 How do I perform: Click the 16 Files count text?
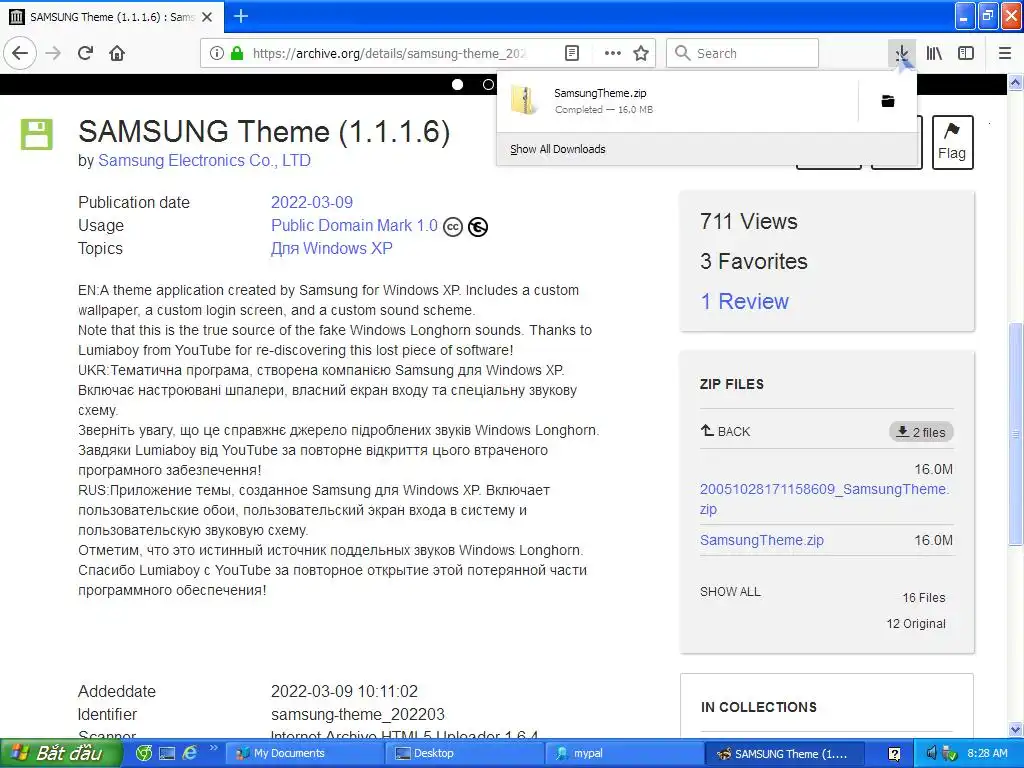tap(923, 598)
